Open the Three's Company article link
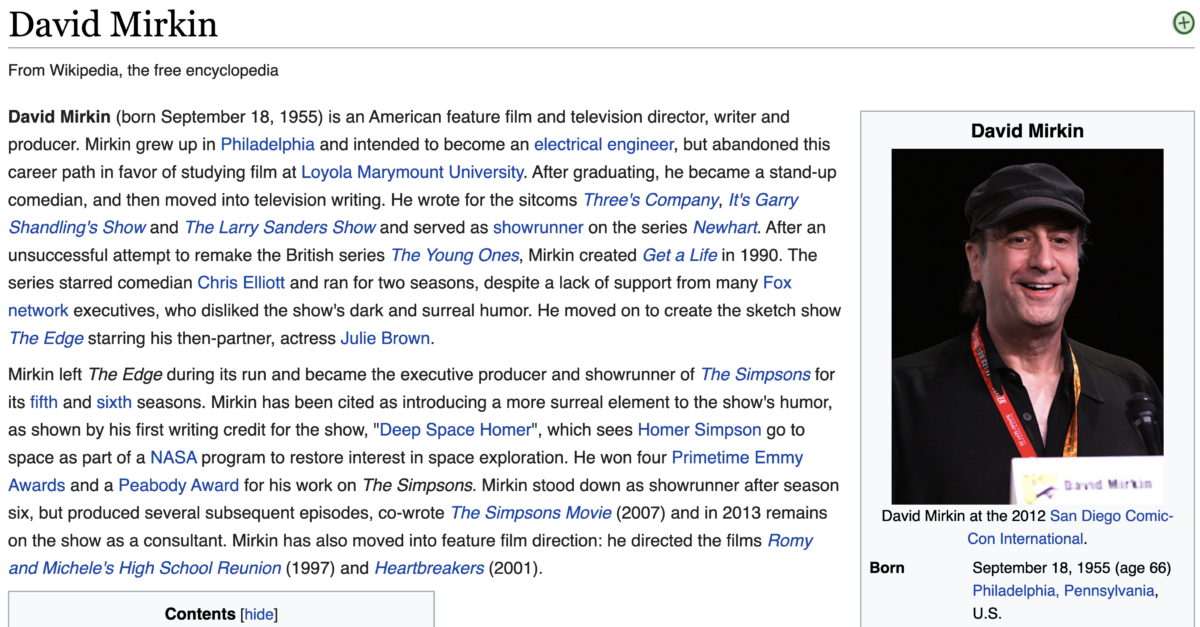This screenshot has height=627, width=1200. [x=651, y=200]
